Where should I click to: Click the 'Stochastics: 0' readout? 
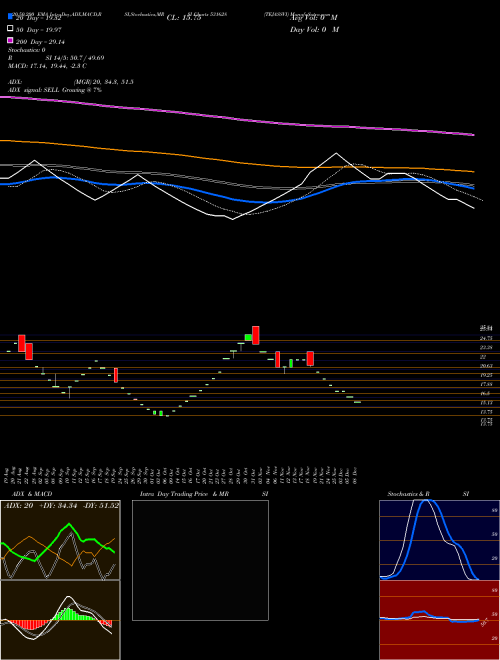coord(27,50)
